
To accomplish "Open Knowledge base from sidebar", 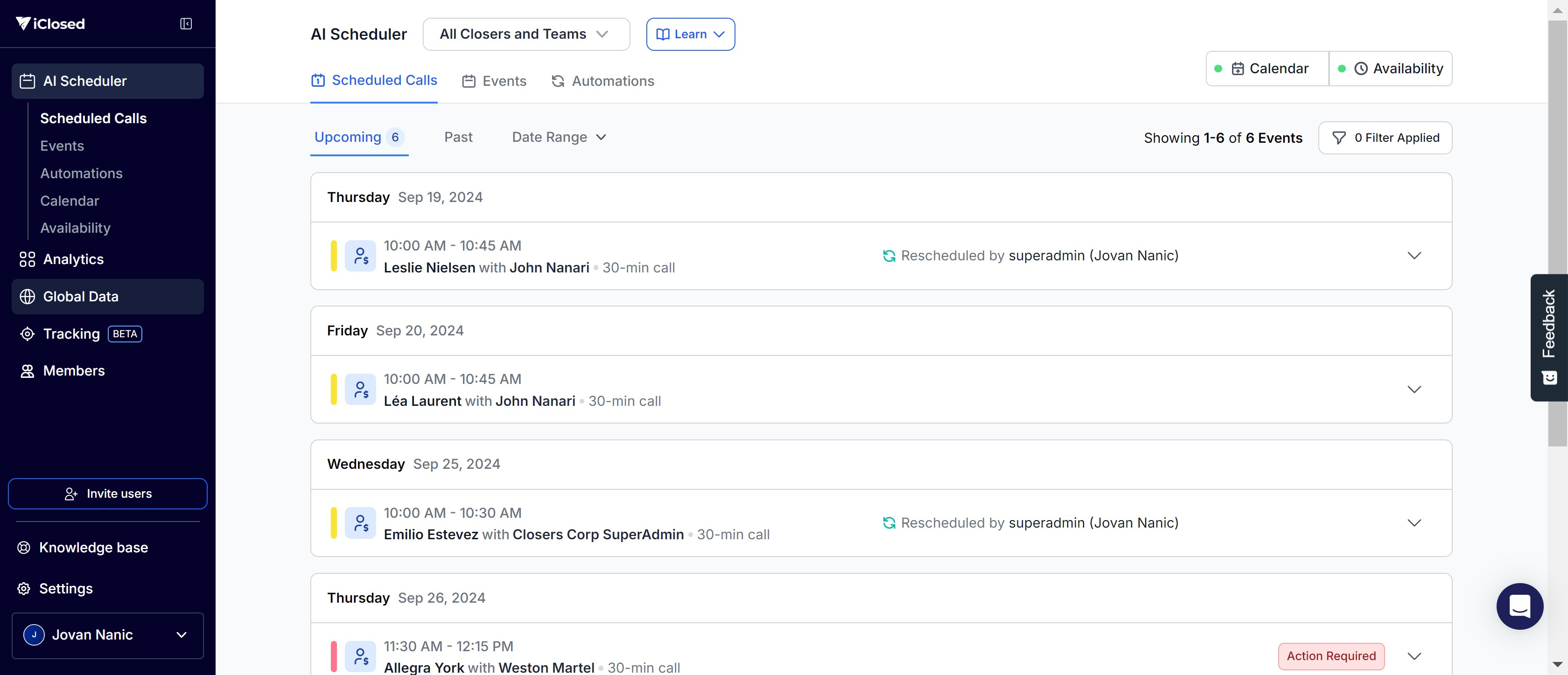I will pyautogui.click(x=93, y=547).
